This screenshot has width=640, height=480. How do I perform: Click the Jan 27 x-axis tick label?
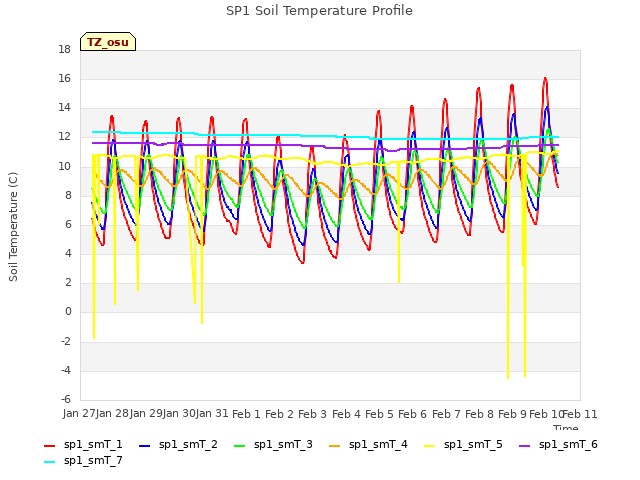(x=79, y=413)
